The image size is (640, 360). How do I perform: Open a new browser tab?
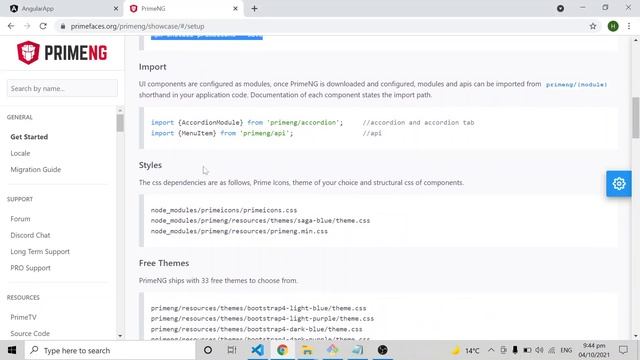click(x=254, y=9)
